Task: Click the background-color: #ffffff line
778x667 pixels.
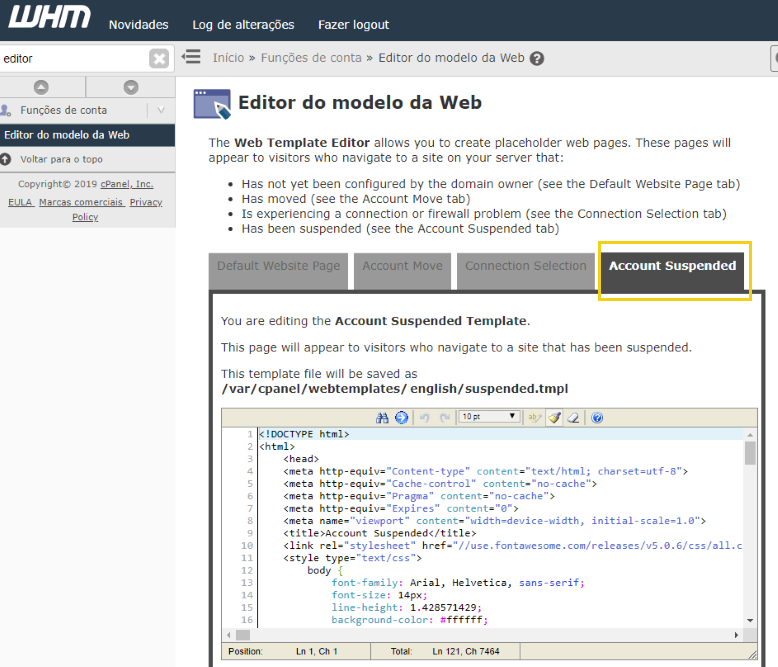Action: click(410, 620)
